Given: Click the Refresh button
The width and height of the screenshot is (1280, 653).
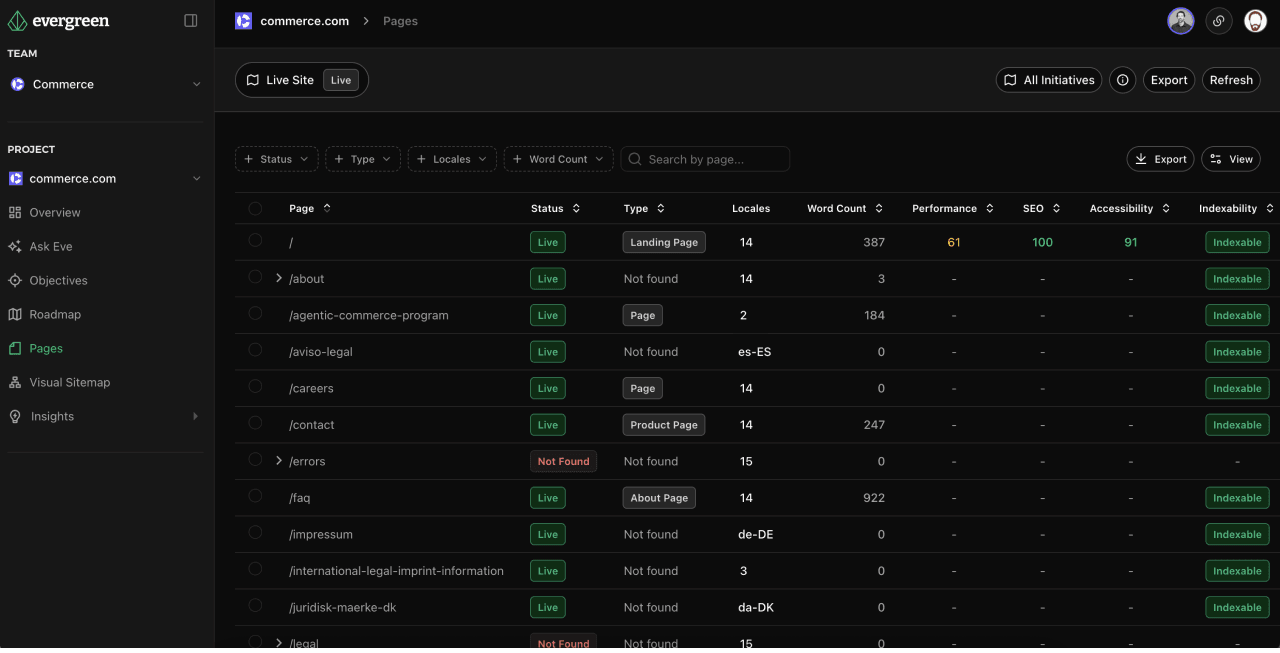Looking at the screenshot, I should (1231, 80).
